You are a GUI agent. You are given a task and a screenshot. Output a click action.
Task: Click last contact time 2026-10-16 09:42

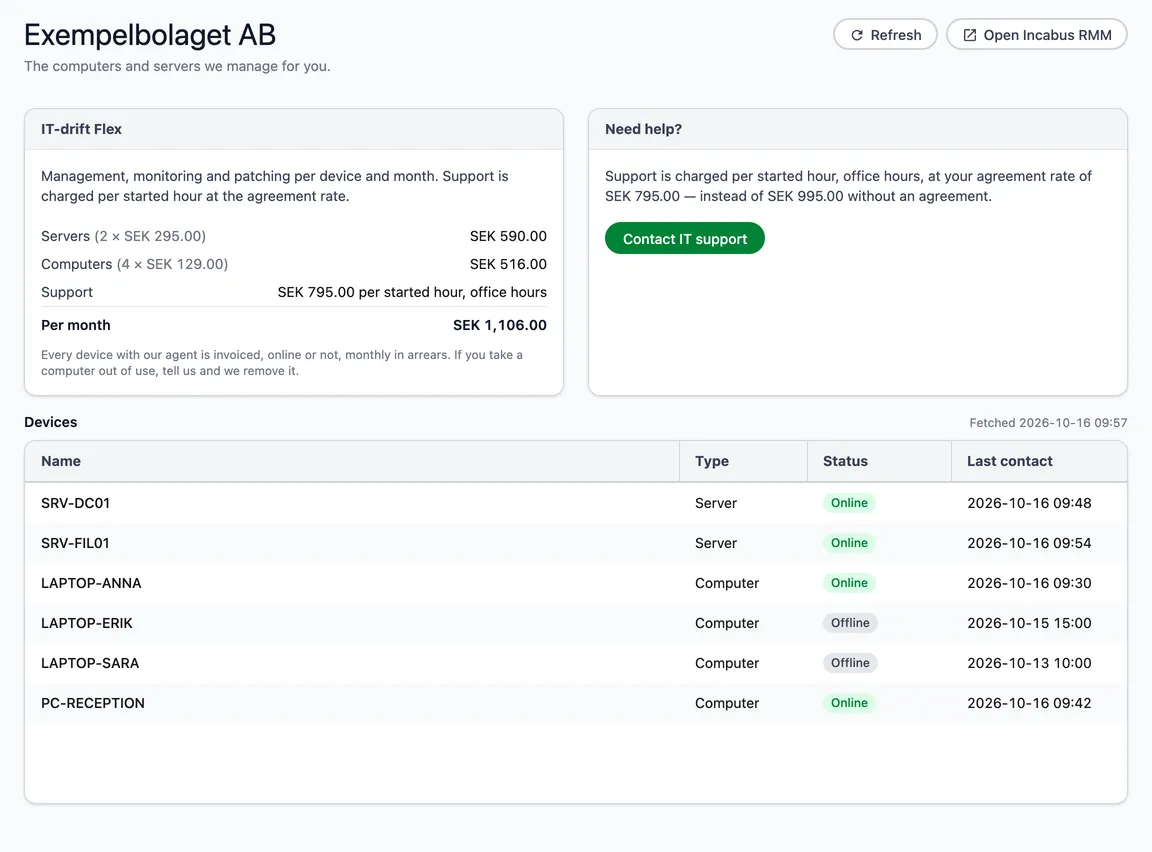coord(1029,704)
